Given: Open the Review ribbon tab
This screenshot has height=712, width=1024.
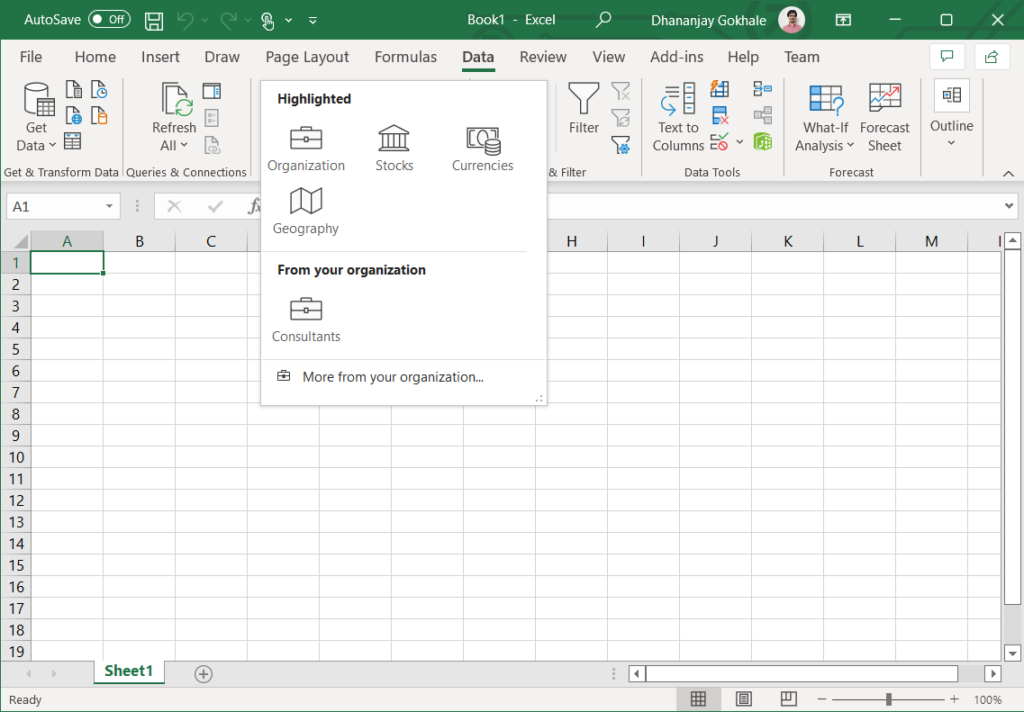Looking at the screenshot, I should (x=543, y=57).
